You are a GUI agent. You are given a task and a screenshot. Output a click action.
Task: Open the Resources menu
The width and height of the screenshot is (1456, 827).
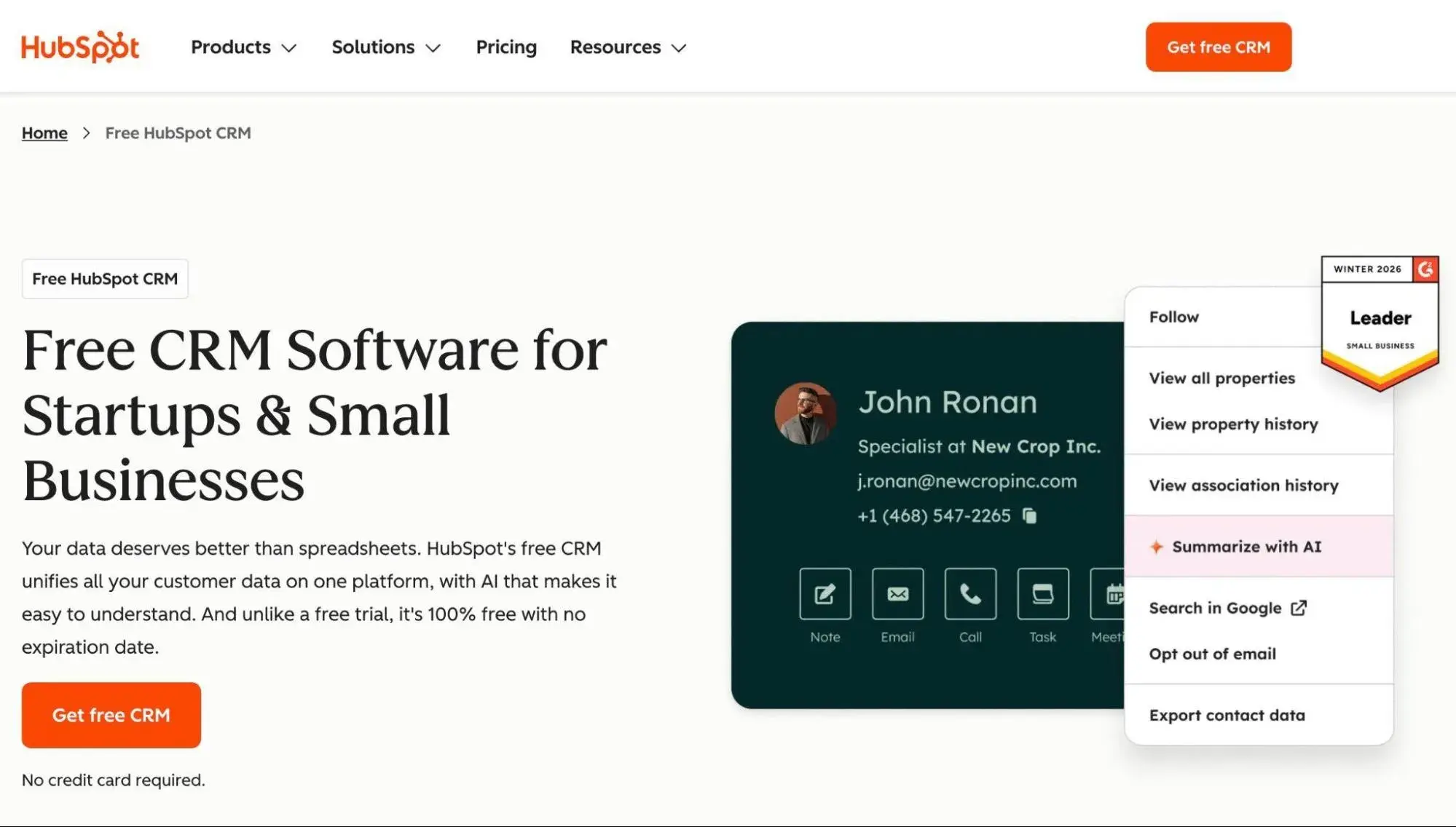628,47
